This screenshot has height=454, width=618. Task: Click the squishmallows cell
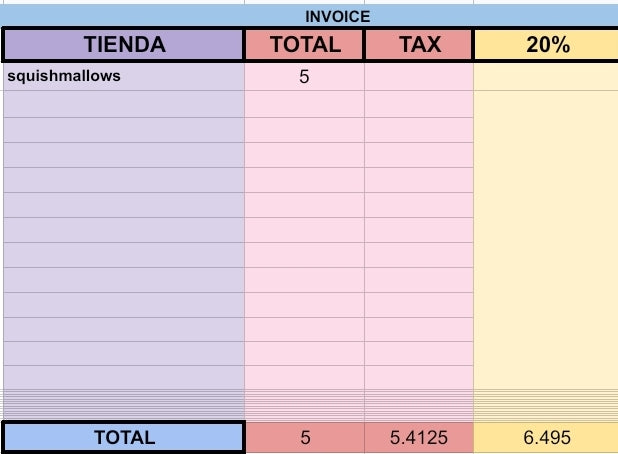[124, 76]
